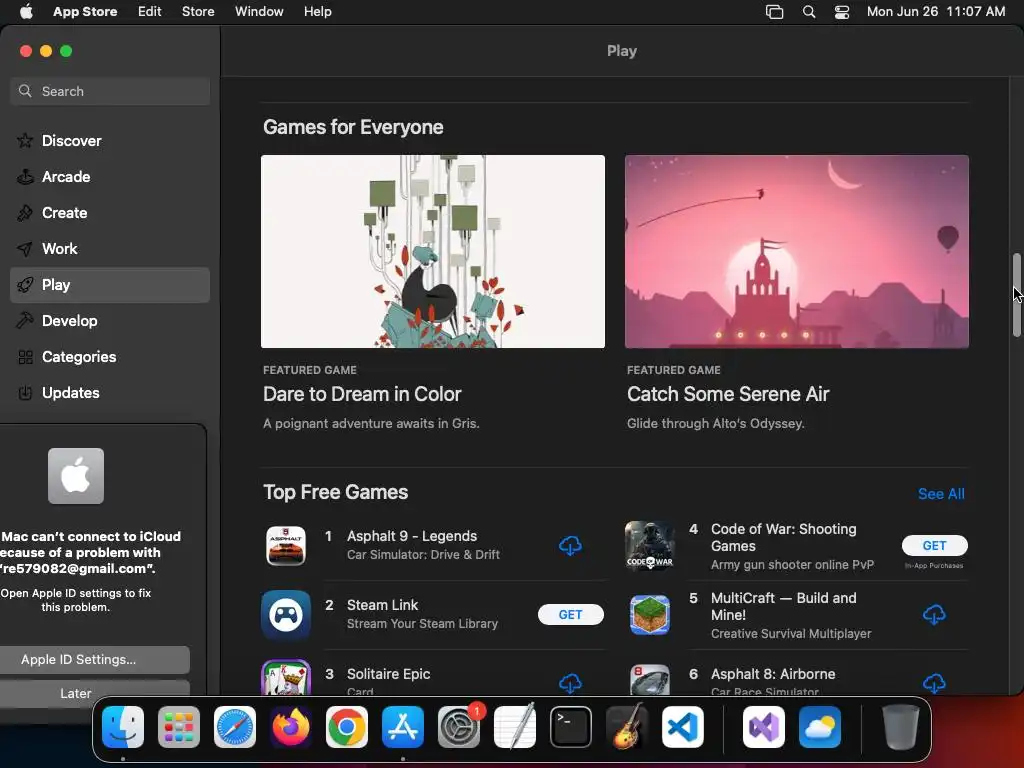The width and height of the screenshot is (1024, 768).
Task: Open the Discover section star icon
Action: 25,140
